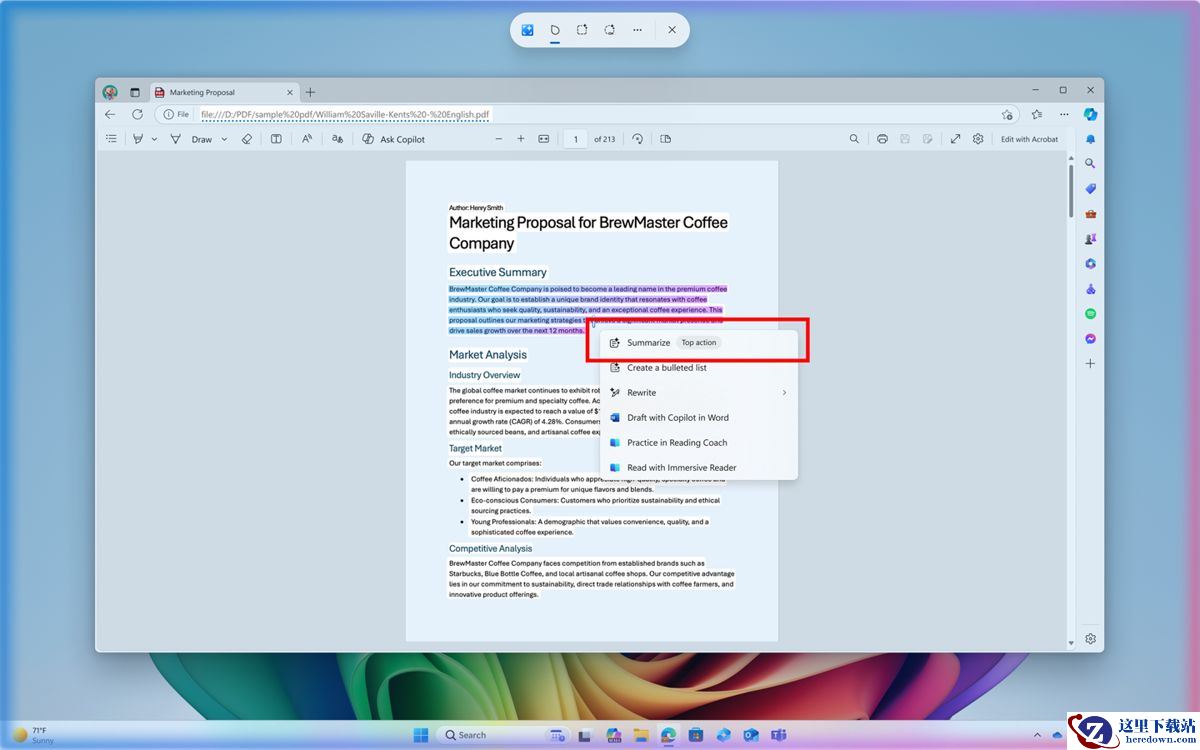Select the Eraser tool in PDF toolbar
Screen dimensions: 1200x750
click(247, 139)
